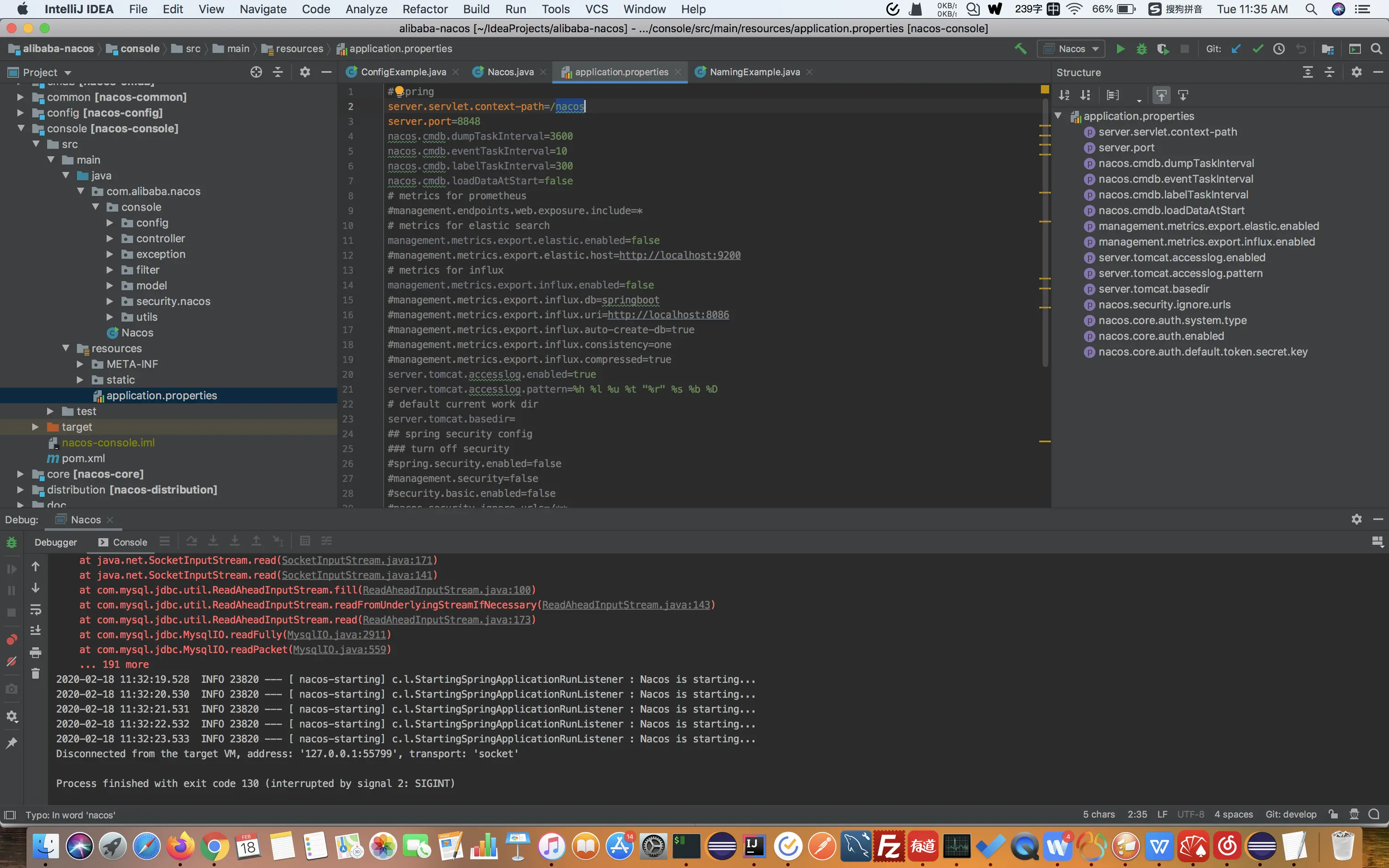Click the resources breadcrumb in navigation bar
The width and height of the screenshot is (1389, 868).
tap(292, 49)
